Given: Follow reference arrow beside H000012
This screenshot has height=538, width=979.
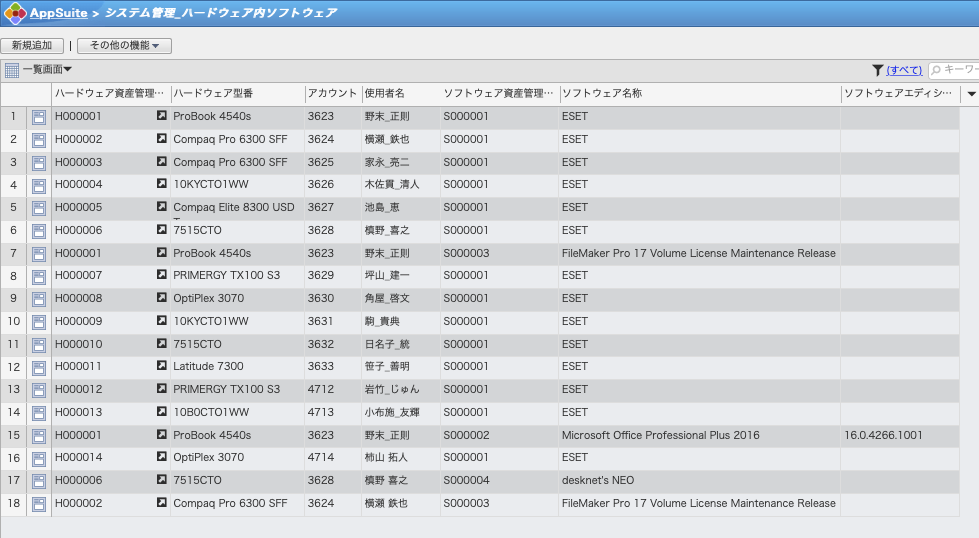Looking at the screenshot, I should [162, 388].
